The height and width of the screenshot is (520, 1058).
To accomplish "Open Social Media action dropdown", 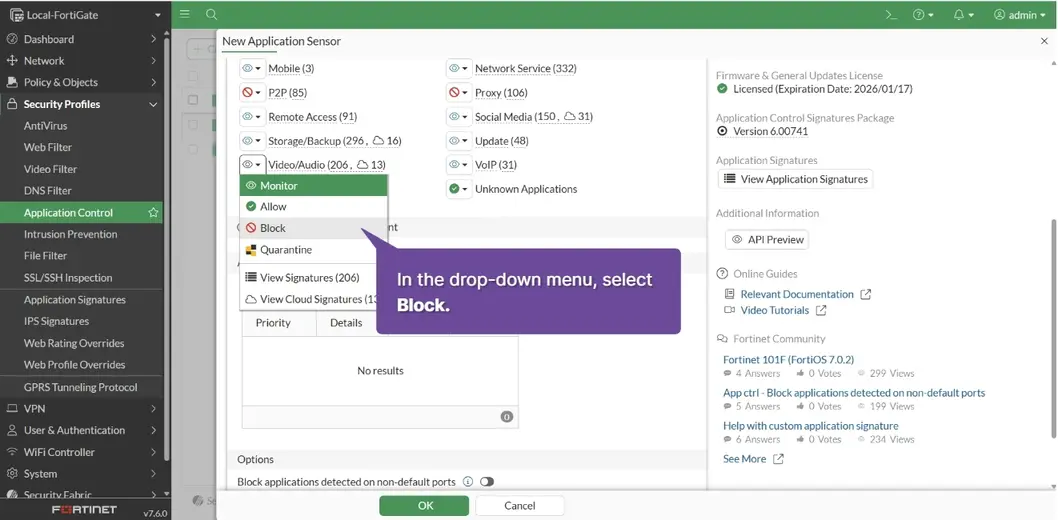I will tap(459, 117).
